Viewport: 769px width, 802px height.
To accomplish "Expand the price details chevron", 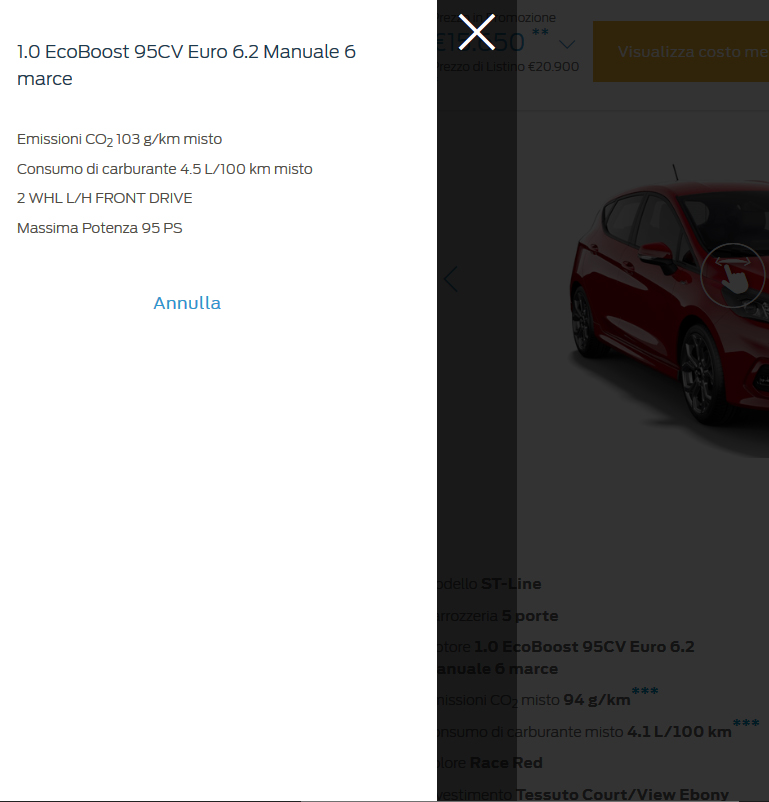I will (567, 44).
